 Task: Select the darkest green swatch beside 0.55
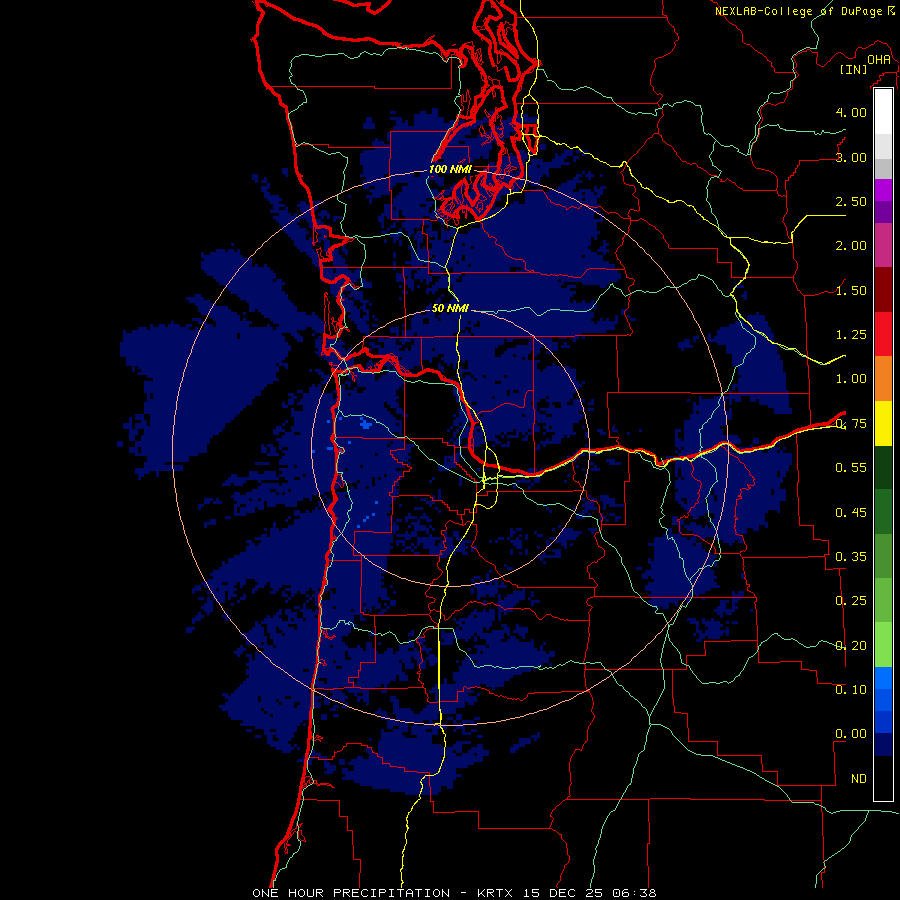click(x=883, y=467)
